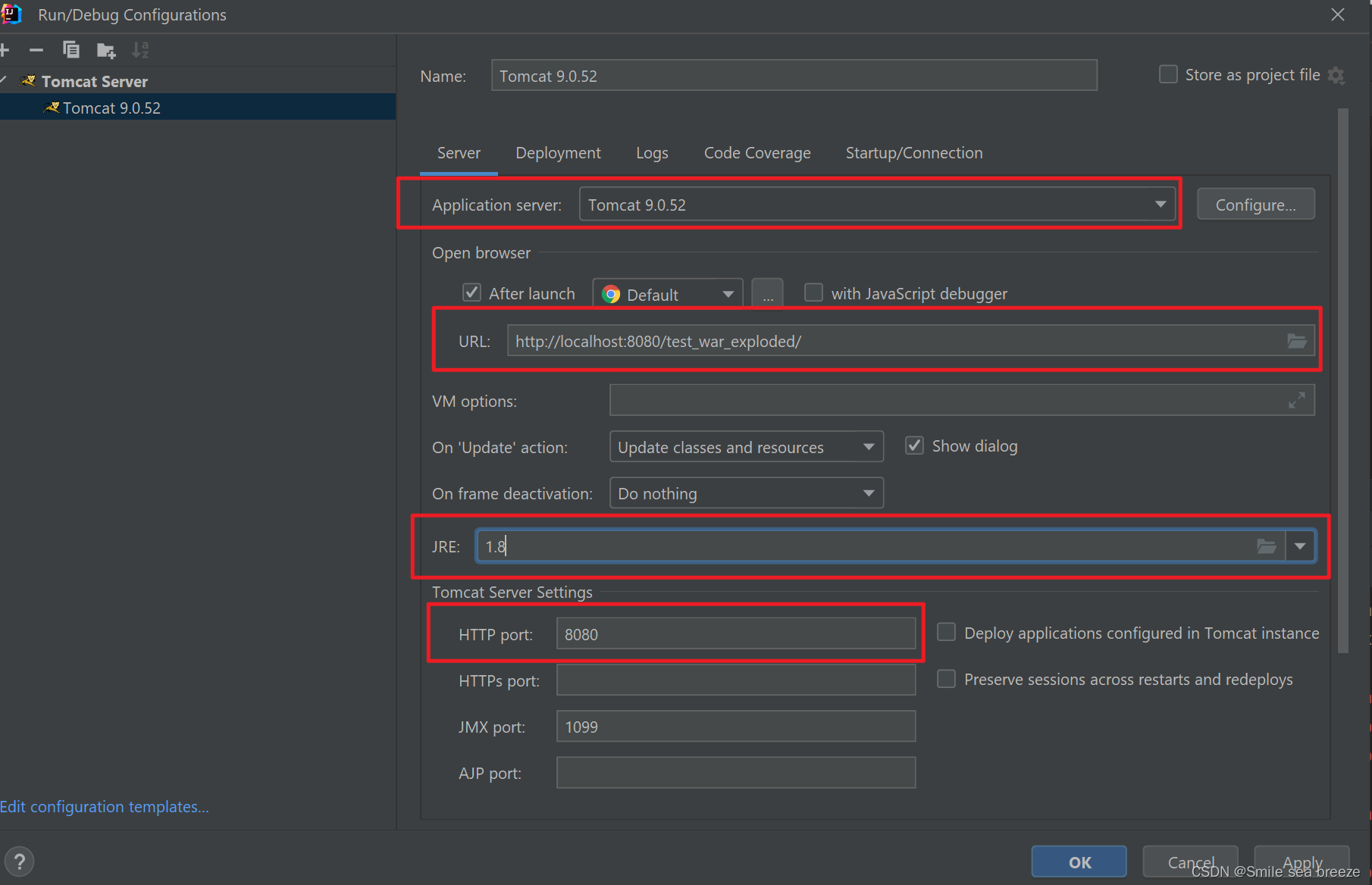This screenshot has height=885, width=1372.
Task: Click the Configure... button
Action: point(1255,205)
